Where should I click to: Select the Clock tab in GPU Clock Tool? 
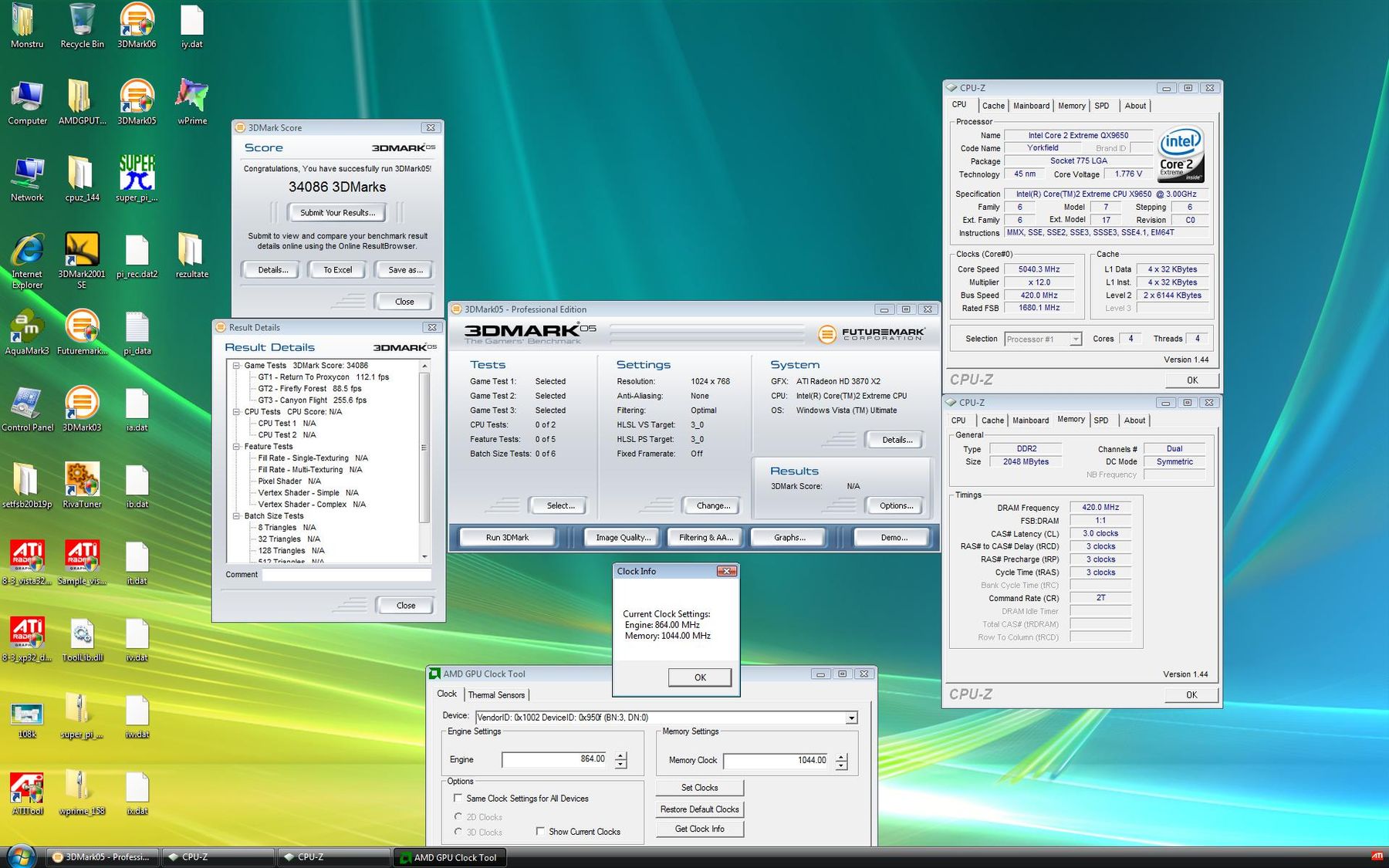[x=447, y=694]
